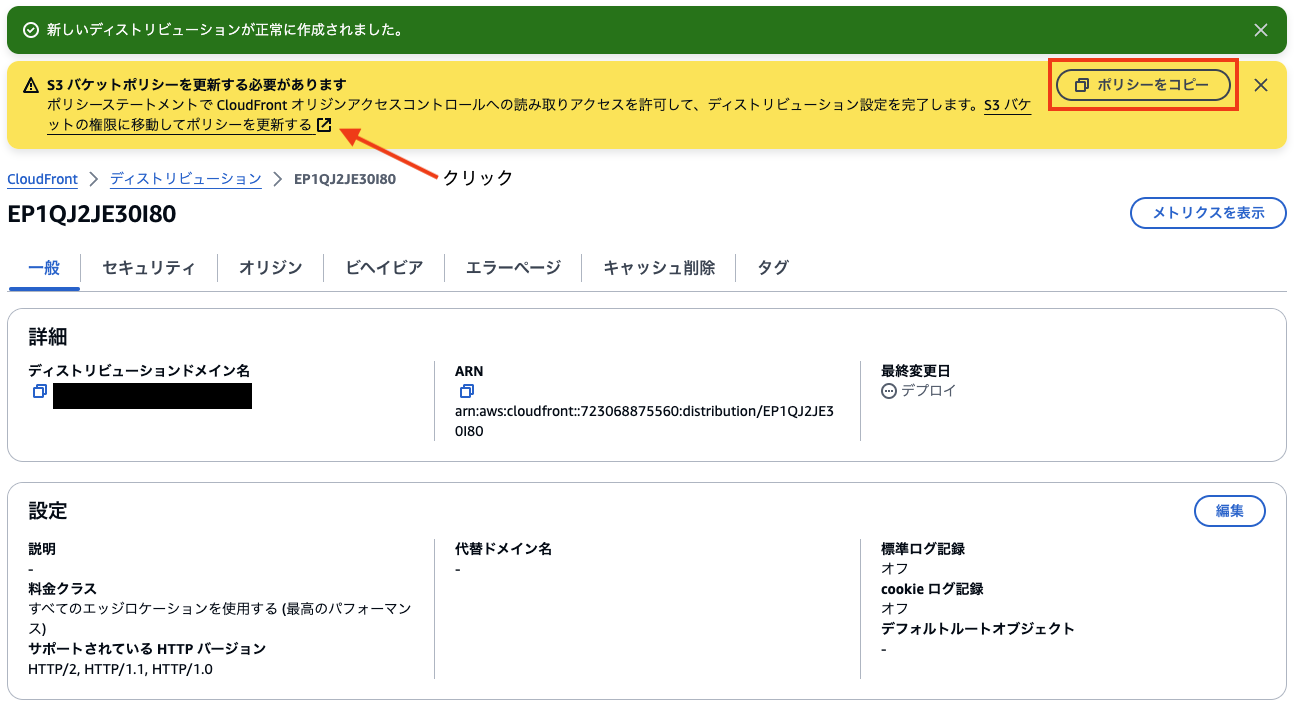1294x709 pixels.
Task: Click the デプロイ status text
Action: (x=928, y=391)
